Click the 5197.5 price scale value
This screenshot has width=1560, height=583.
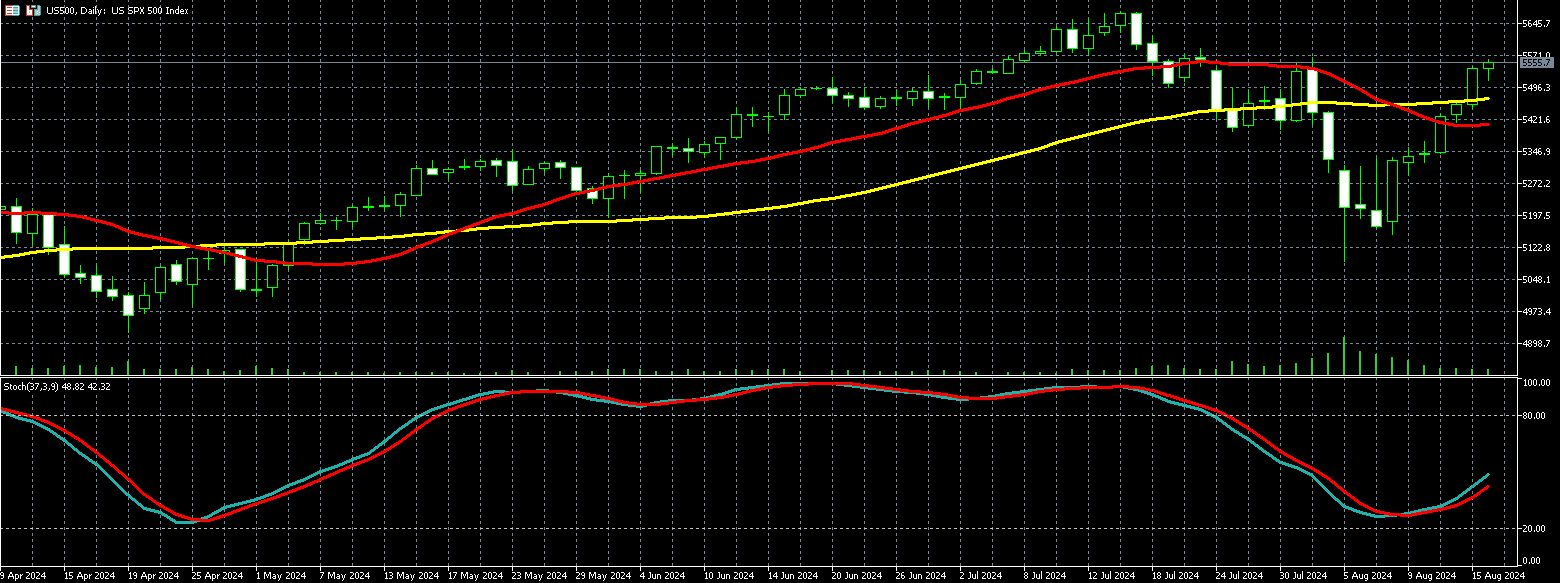1536,216
